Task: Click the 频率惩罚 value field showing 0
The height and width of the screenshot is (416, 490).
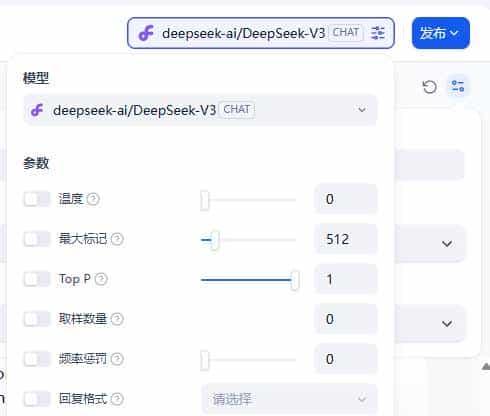Action: (x=346, y=359)
